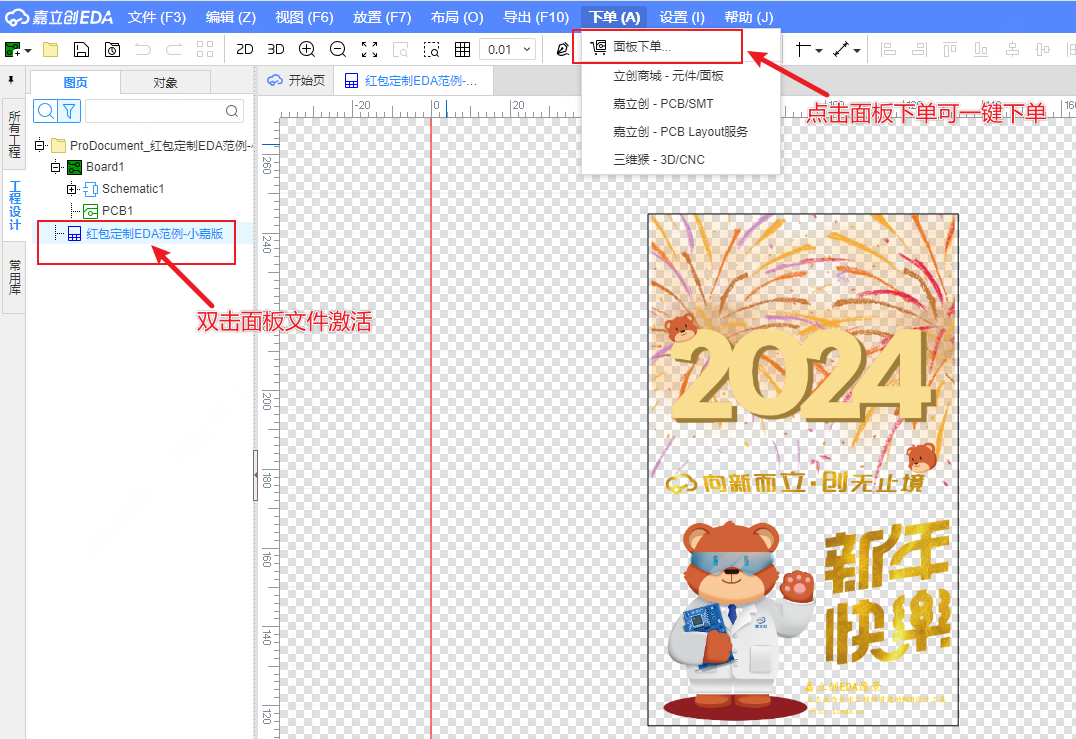Click the 下单 (A) menu header
The height and width of the screenshot is (739, 1076).
[614, 17]
